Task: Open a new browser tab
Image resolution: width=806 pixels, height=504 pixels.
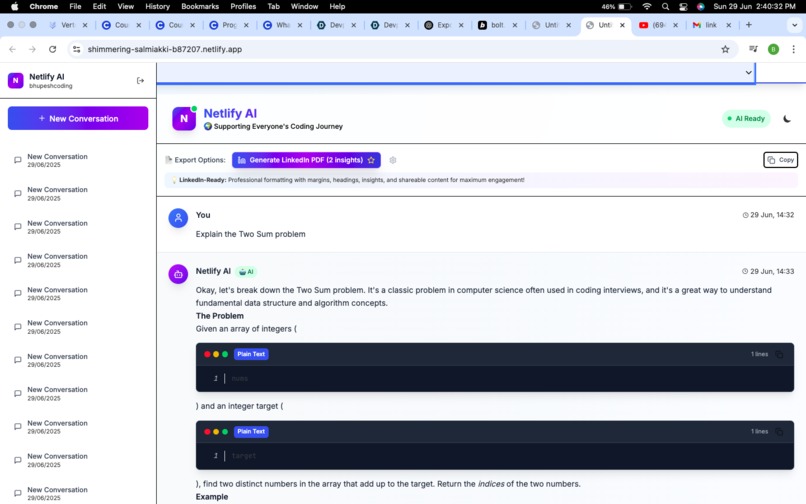Action: tap(748, 25)
